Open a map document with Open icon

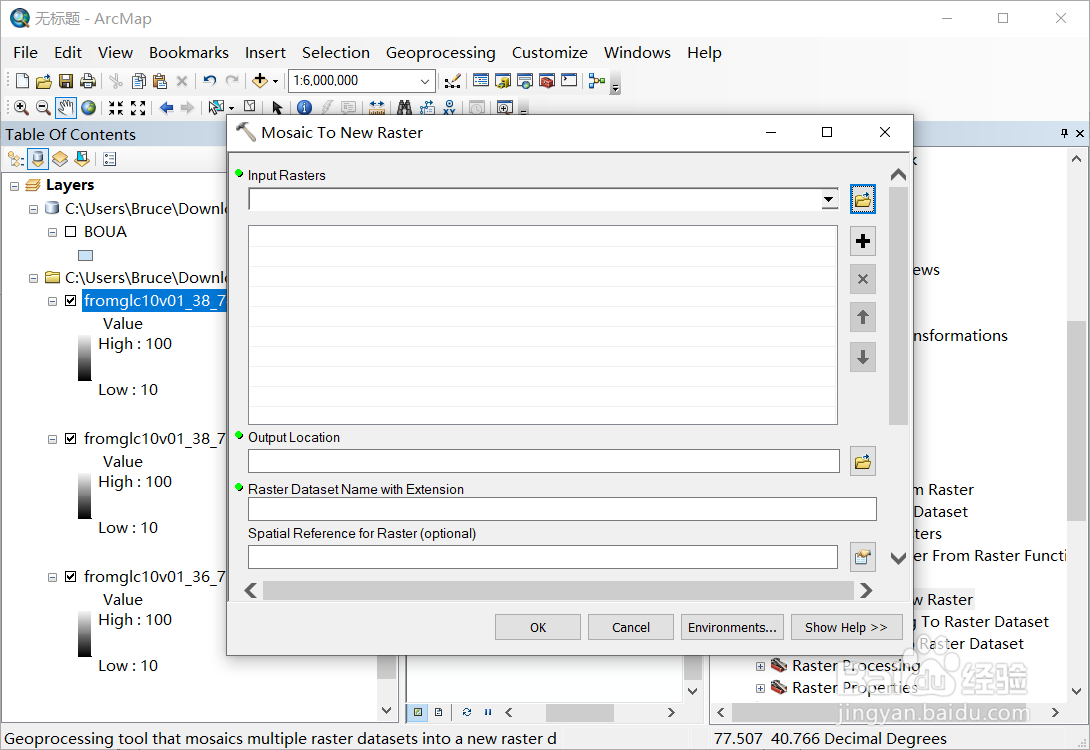coord(44,81)
